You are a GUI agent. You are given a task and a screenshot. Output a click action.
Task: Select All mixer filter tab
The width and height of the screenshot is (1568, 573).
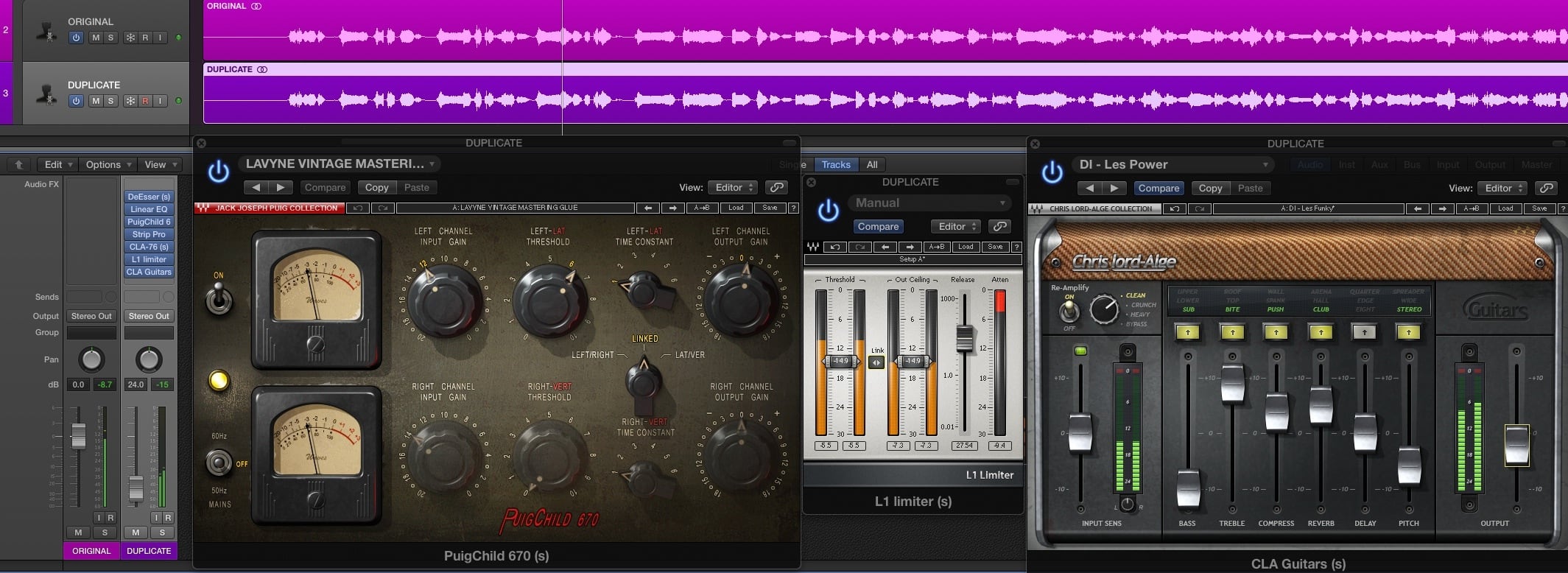click(x=872, y=164)
